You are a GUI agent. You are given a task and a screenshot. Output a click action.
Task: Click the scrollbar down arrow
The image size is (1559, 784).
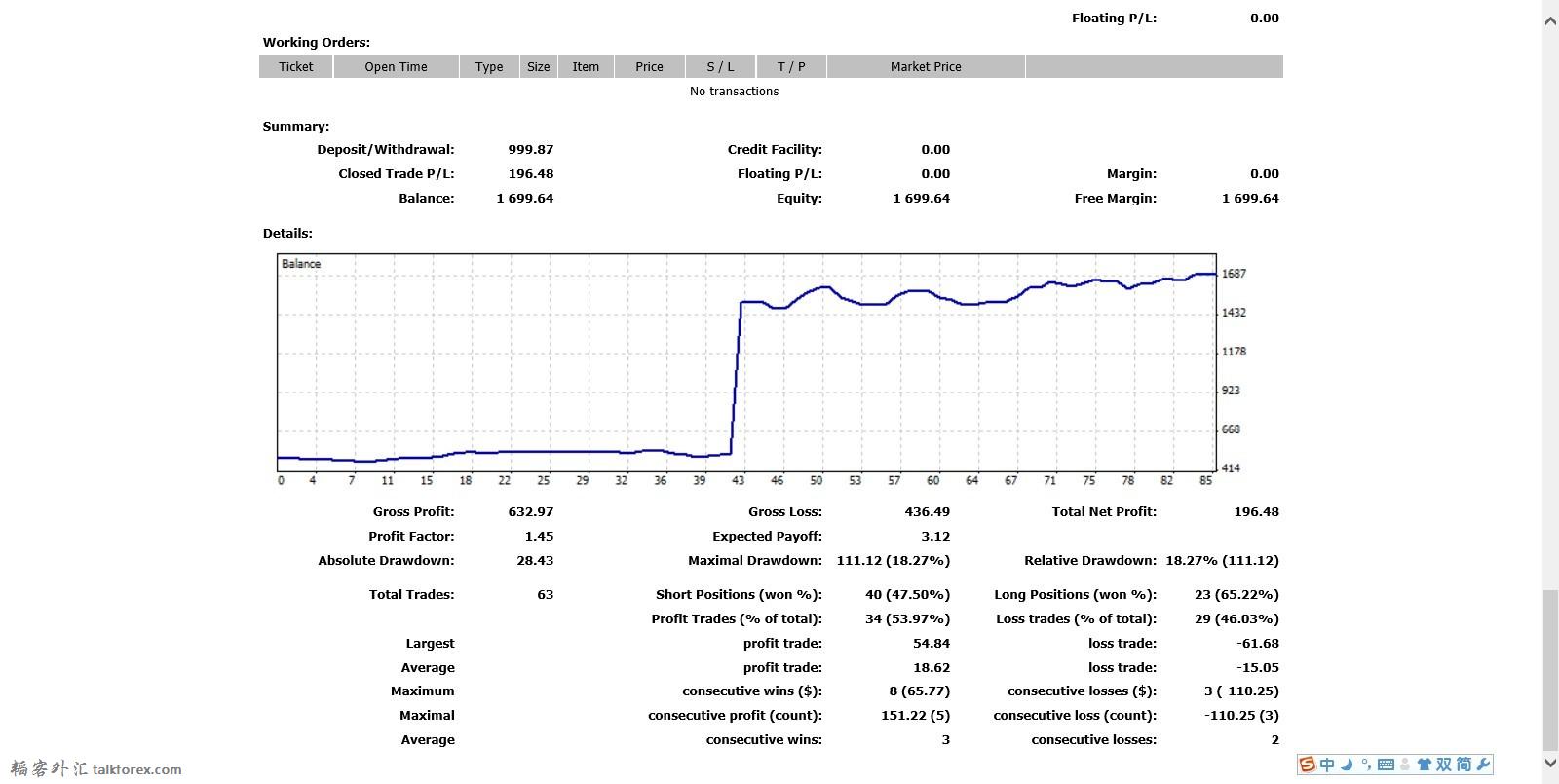click(1550, 763)
